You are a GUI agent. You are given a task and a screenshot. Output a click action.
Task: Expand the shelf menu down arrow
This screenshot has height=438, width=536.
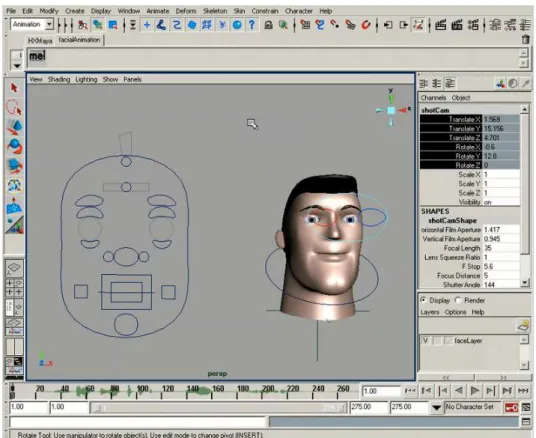17,66
